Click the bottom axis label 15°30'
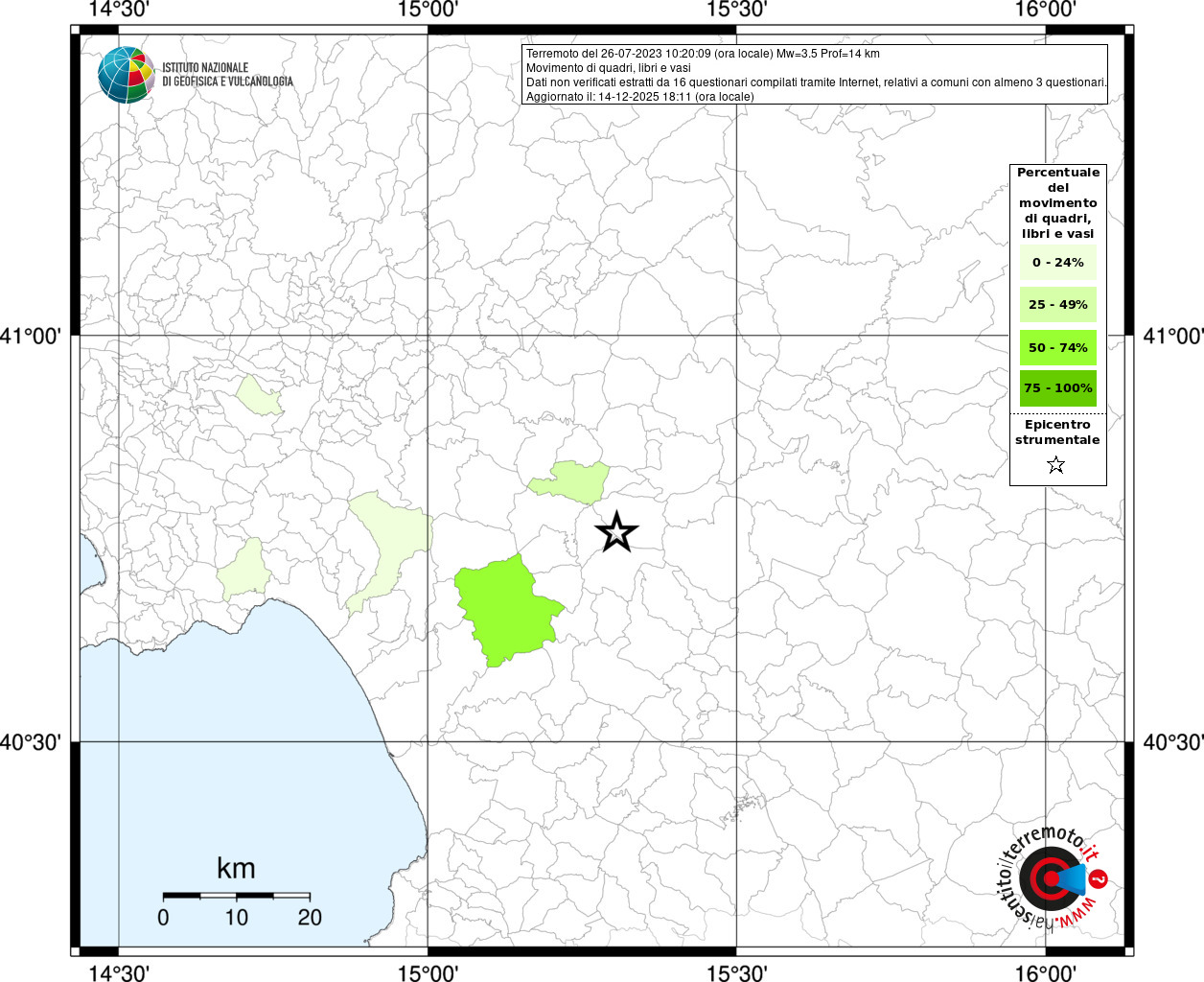The height and width of the screenshot is (982, 1204). pyautogui.click(x=736, y=973)
